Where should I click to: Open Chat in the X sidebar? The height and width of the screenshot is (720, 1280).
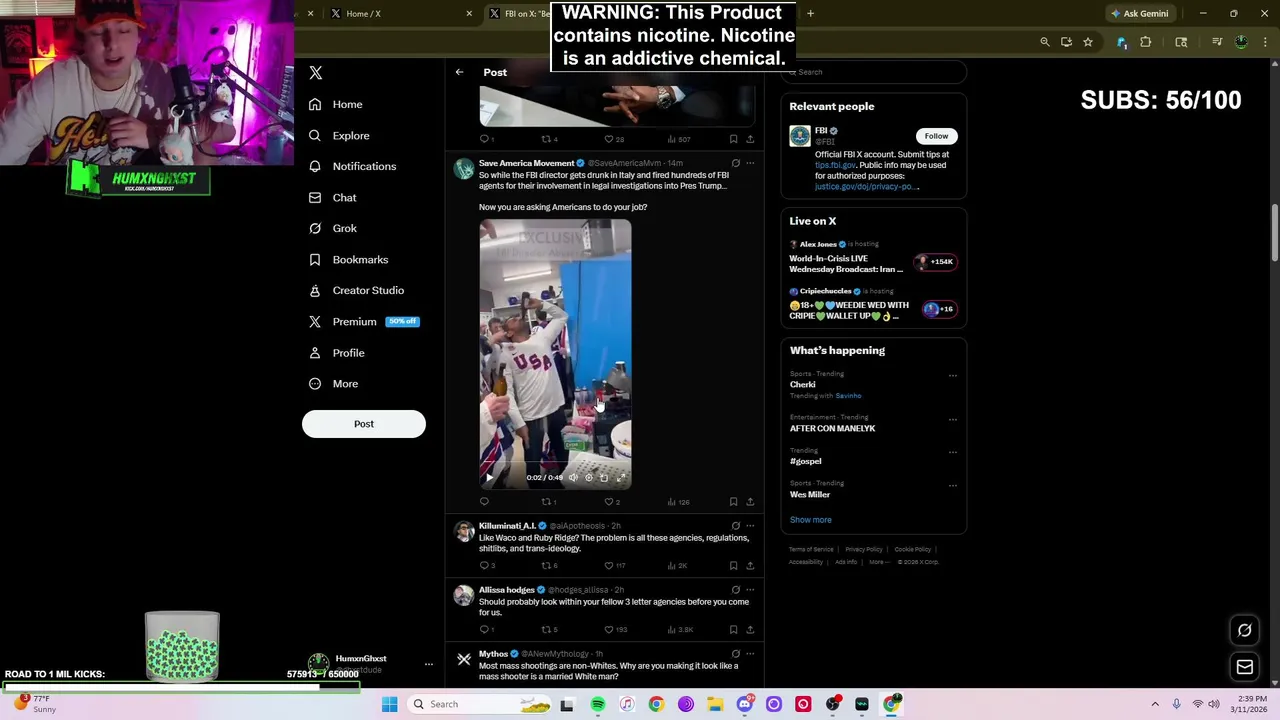333,197
